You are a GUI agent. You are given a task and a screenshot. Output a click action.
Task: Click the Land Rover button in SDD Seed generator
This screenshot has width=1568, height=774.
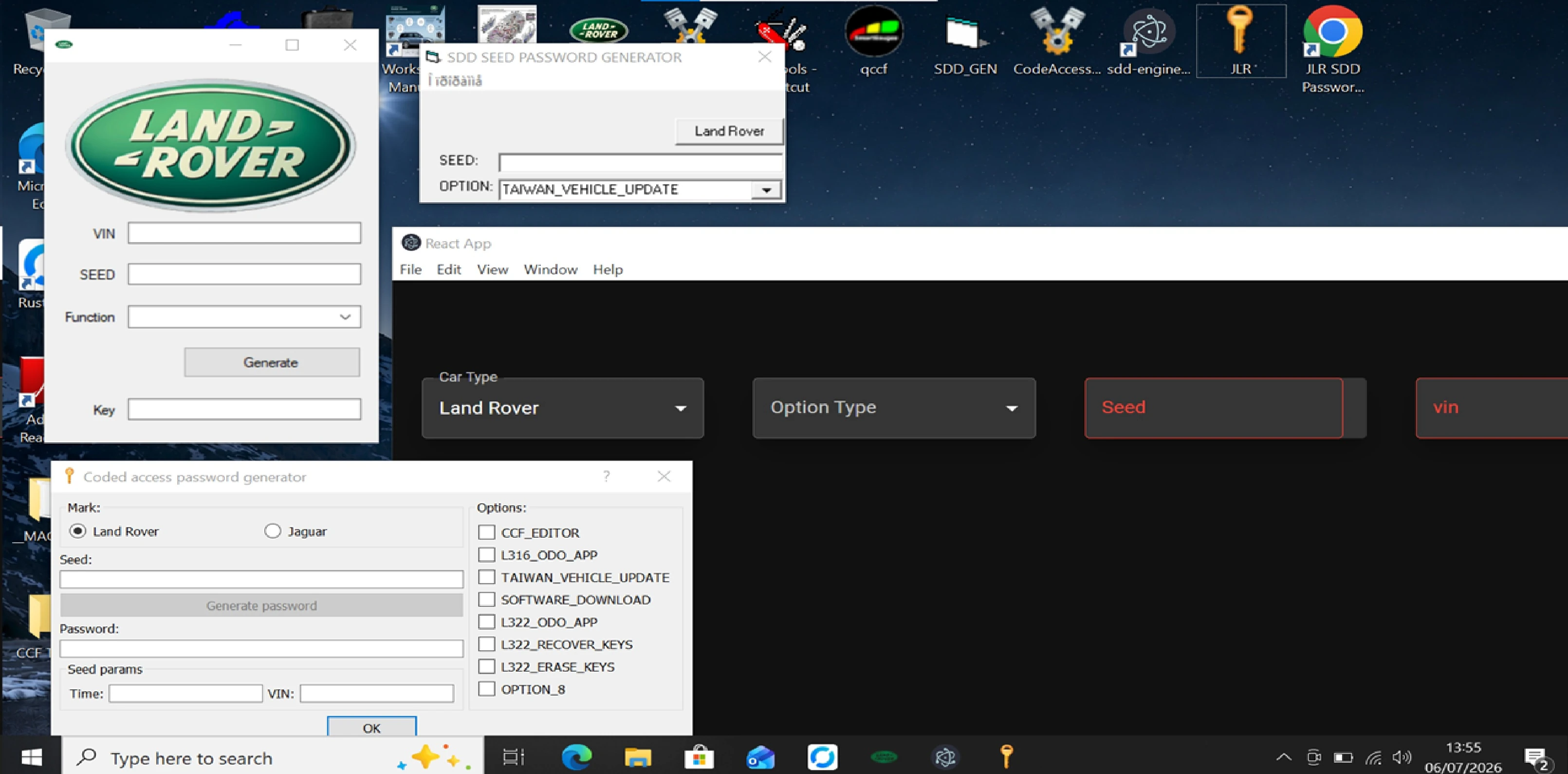pyautogui.click(x=729, y=131)
